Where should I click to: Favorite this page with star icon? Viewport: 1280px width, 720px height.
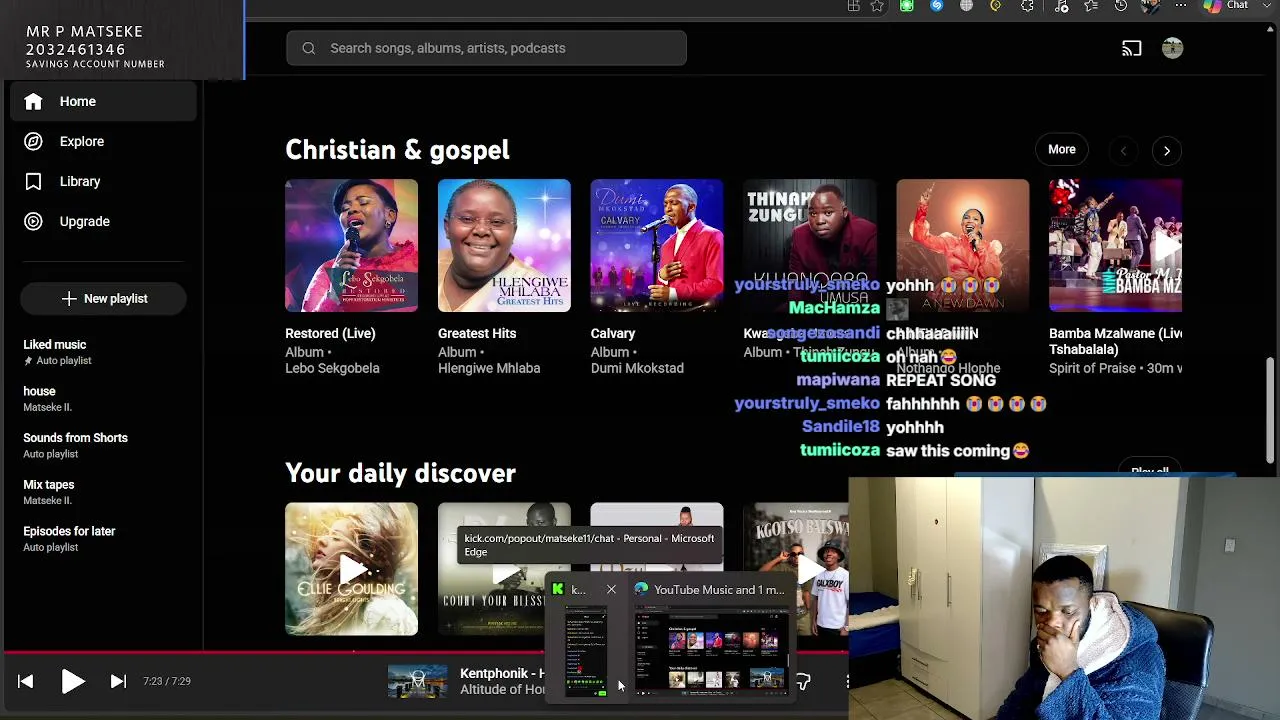click(x=877, y=6)
